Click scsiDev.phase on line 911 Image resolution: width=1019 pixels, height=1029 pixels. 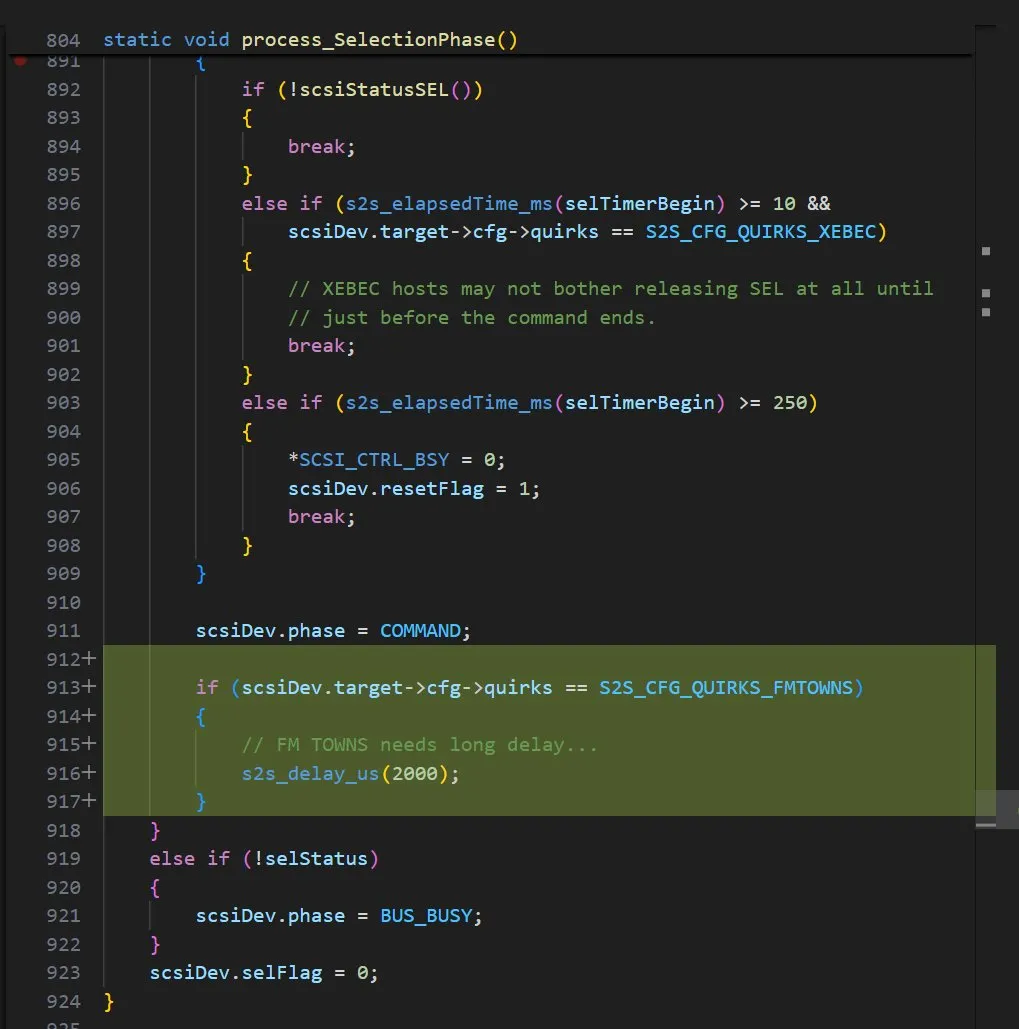pyautogui.click(x=270, y=631)
